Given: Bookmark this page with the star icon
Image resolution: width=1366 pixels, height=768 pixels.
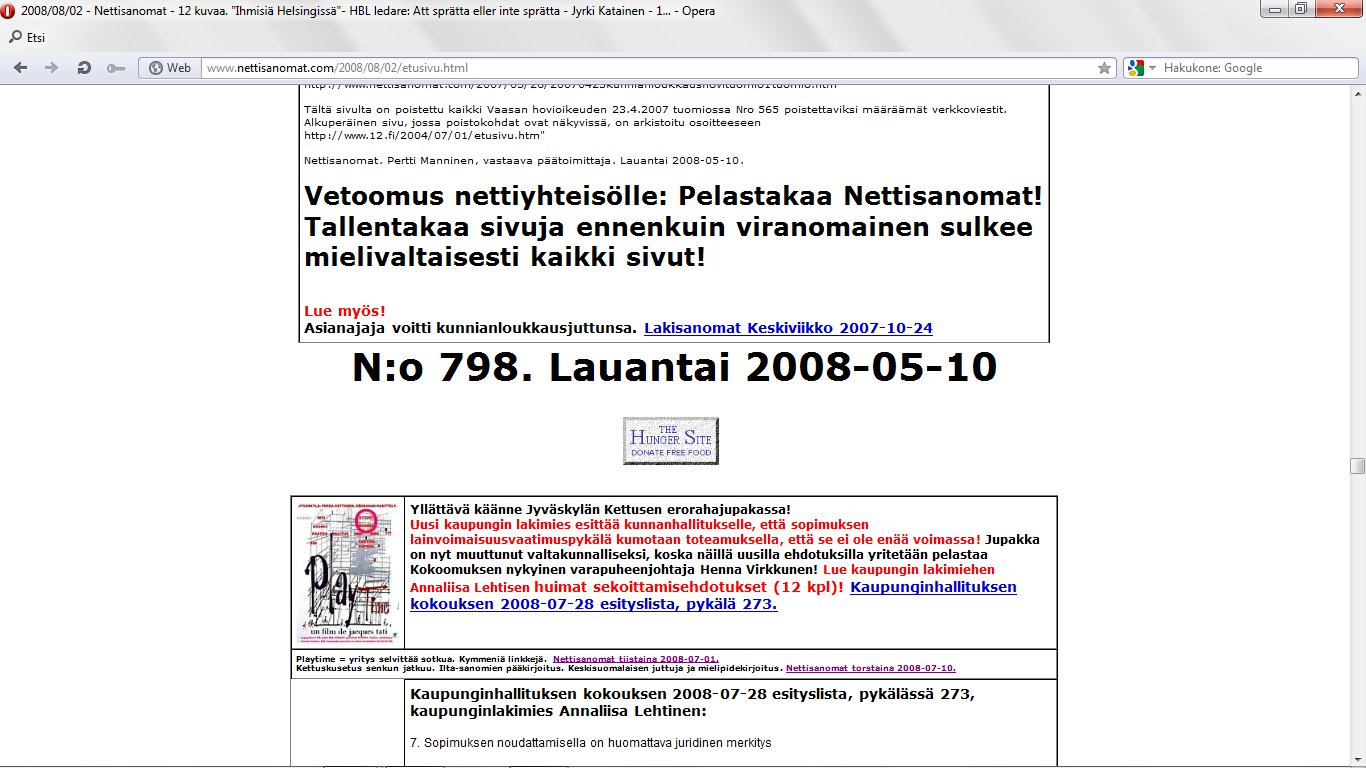Looking at the screenshot, I should (1104, 68).
